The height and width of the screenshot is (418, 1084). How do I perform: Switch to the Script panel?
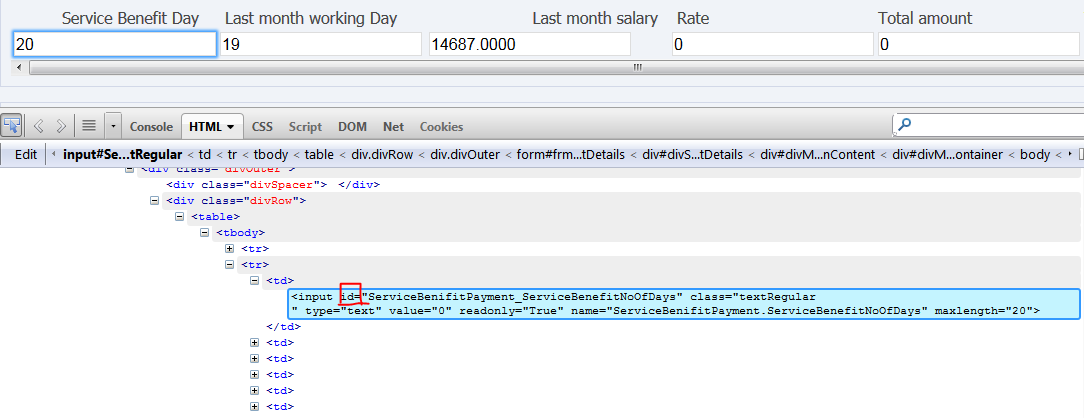[x=305, y=127]
